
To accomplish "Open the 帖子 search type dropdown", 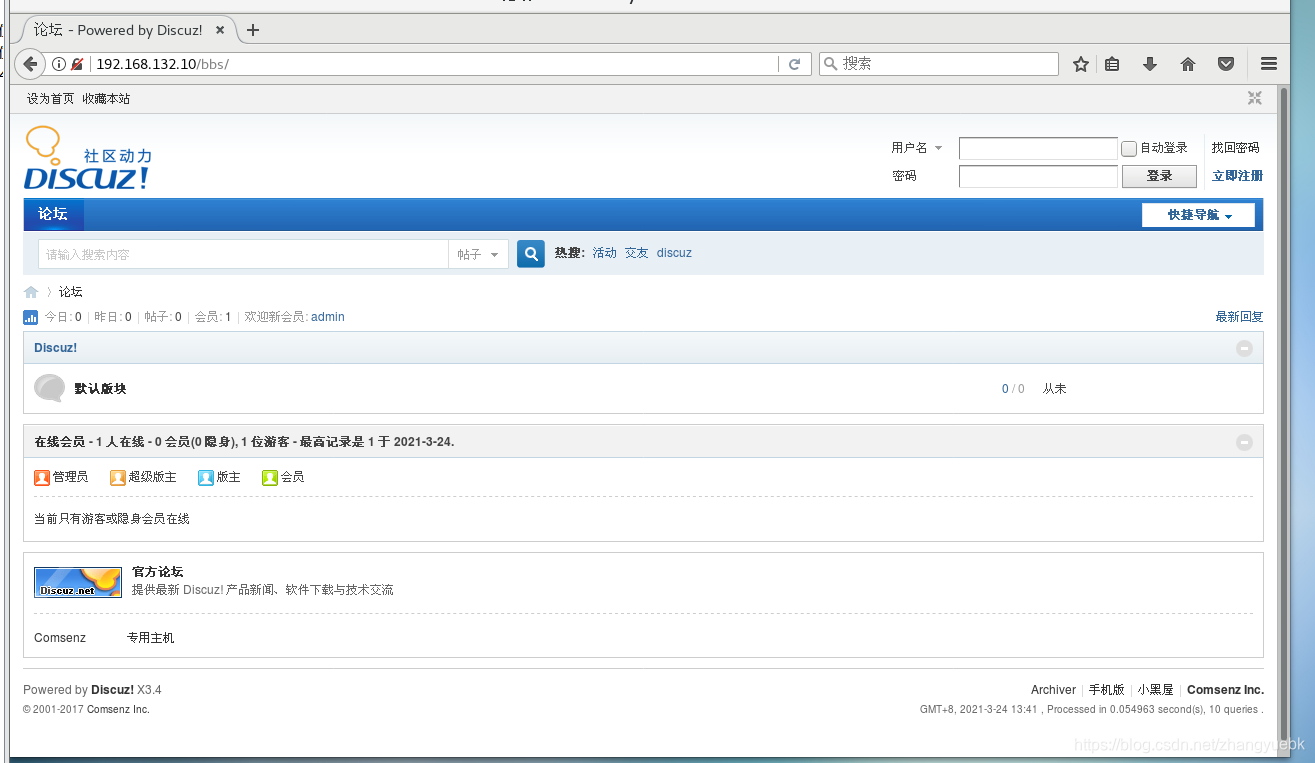I will point(478,254).
